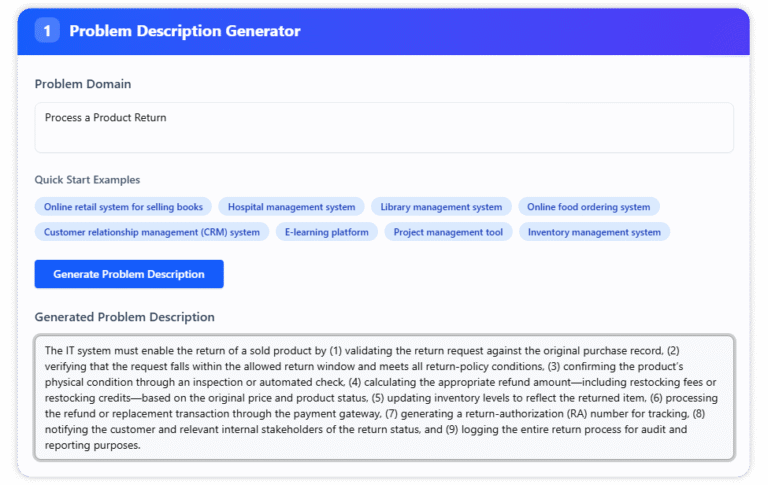Select the Online retail system for selling books example

click(123, 207)
